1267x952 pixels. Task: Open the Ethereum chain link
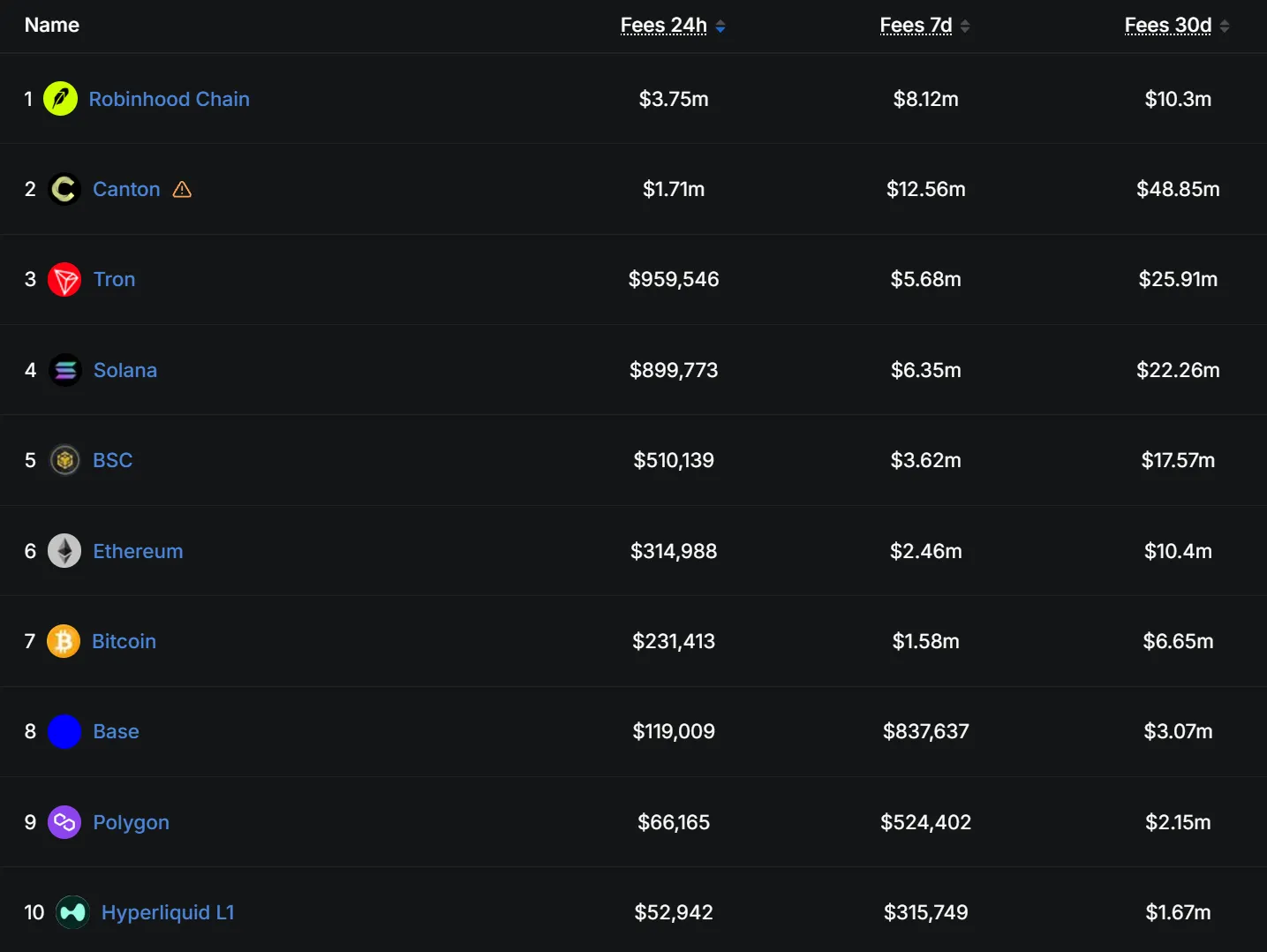coord(138,551)
